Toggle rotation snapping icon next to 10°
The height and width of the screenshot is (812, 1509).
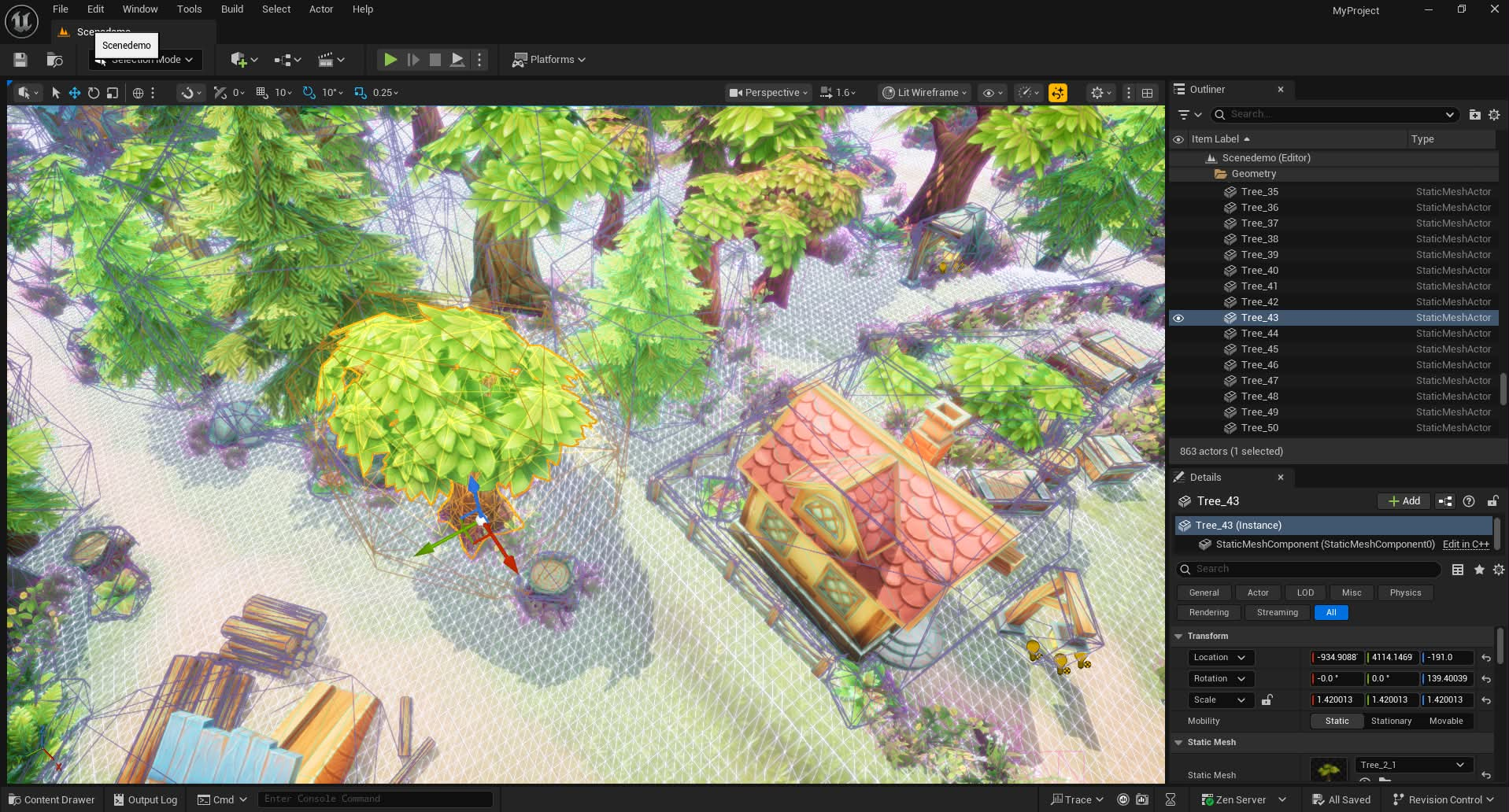click(x=309, y=93)
